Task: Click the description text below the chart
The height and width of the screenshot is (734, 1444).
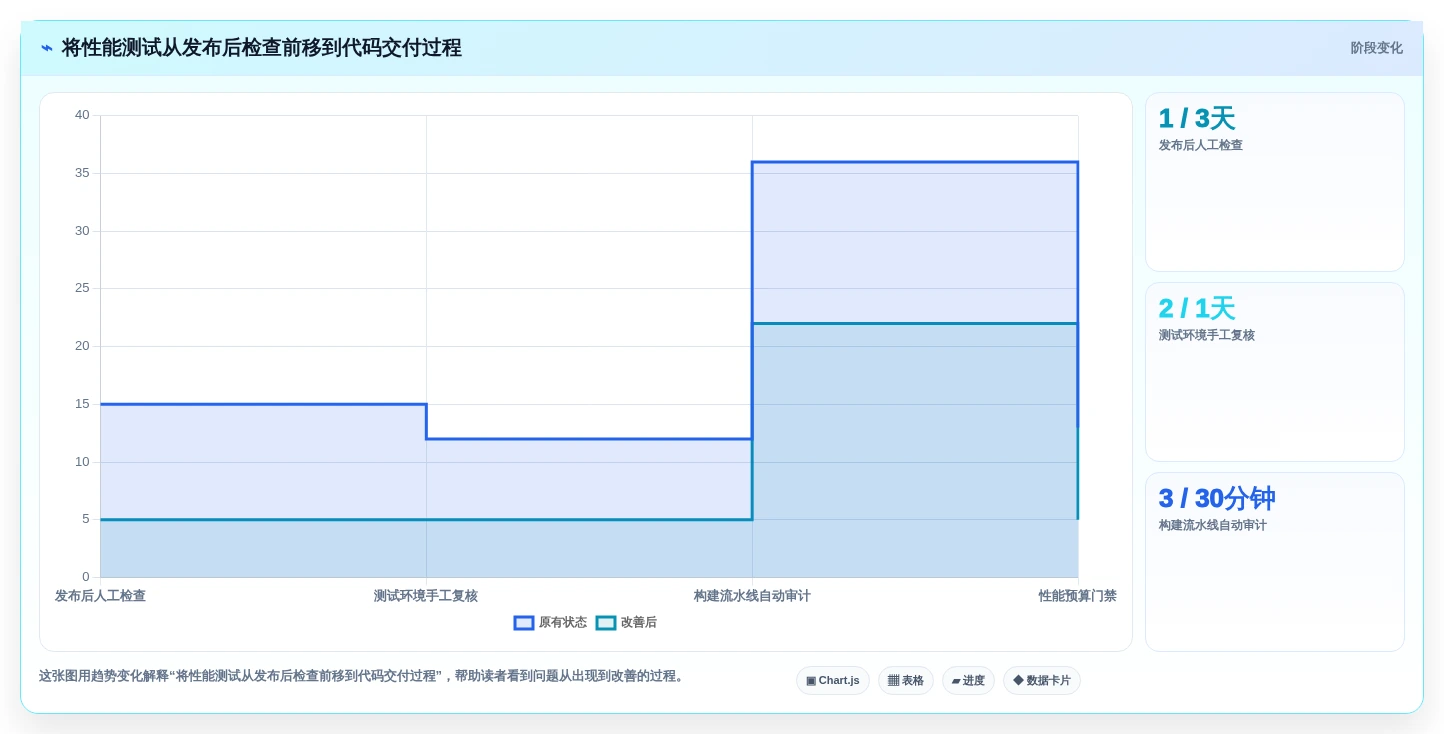Action: pyautogui.click(x=363, y=676)
